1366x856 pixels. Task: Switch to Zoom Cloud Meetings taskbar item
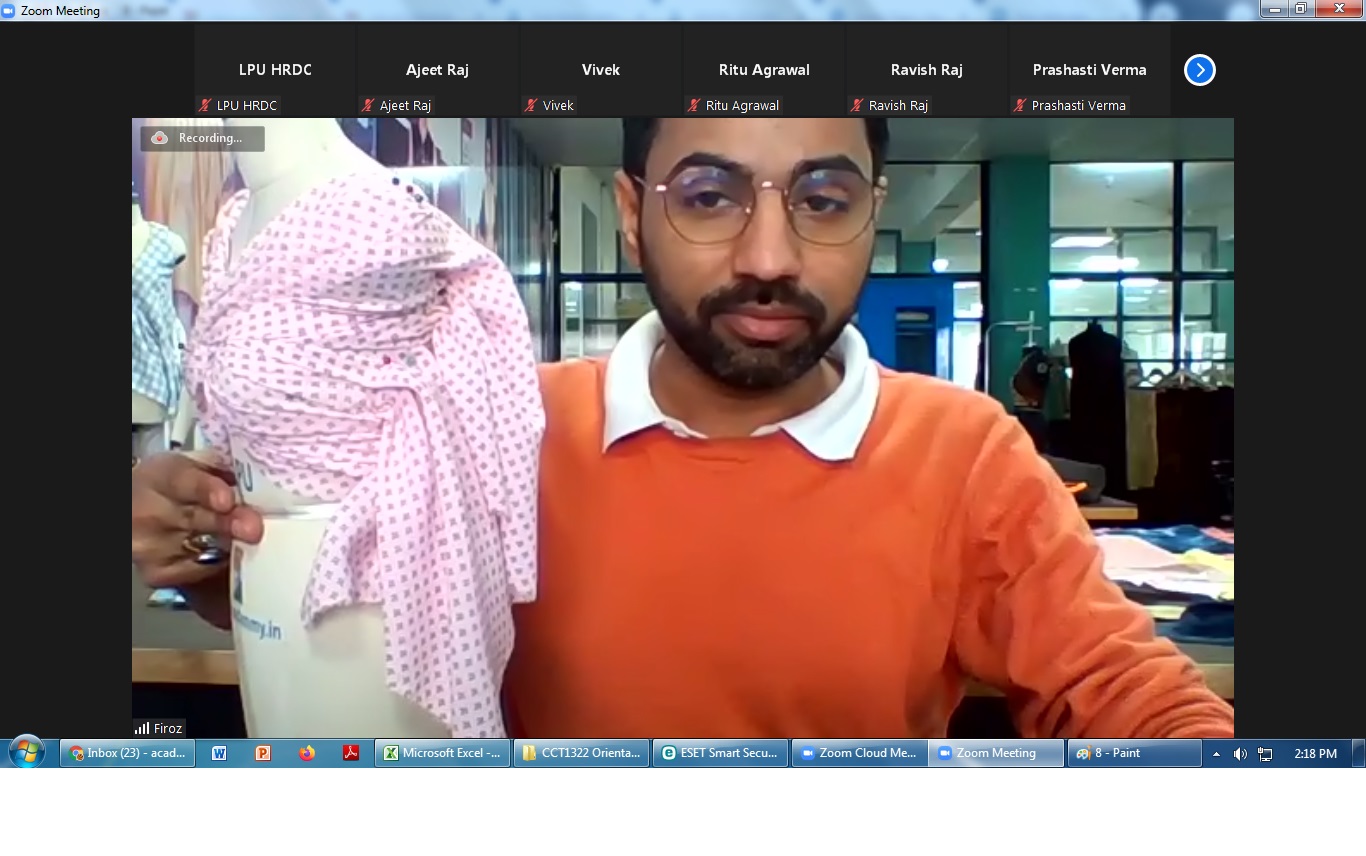pyautogui.click(x=860, y=753)
